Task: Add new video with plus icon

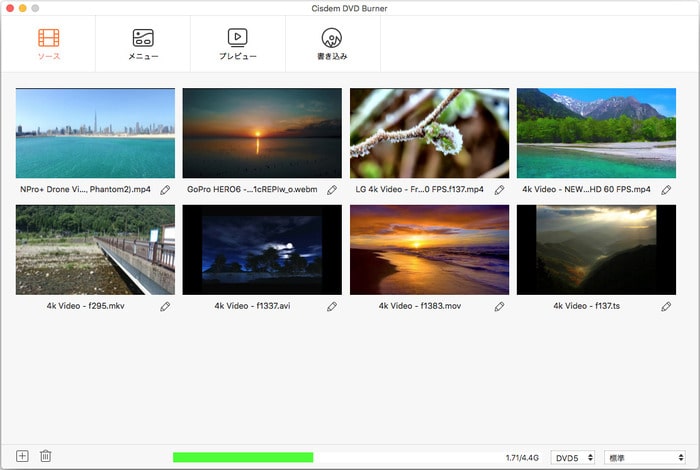Action: [x=22, y=456]
